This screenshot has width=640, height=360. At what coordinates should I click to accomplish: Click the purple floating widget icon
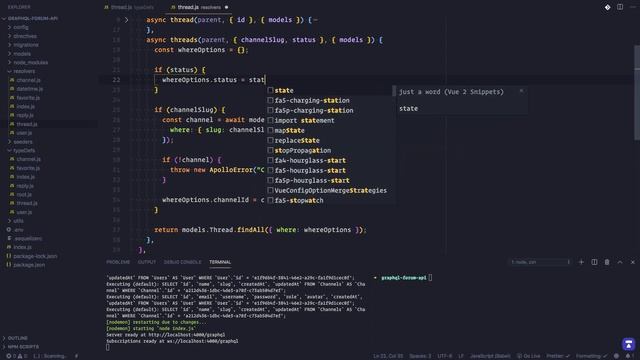click(x=629, y=344)
